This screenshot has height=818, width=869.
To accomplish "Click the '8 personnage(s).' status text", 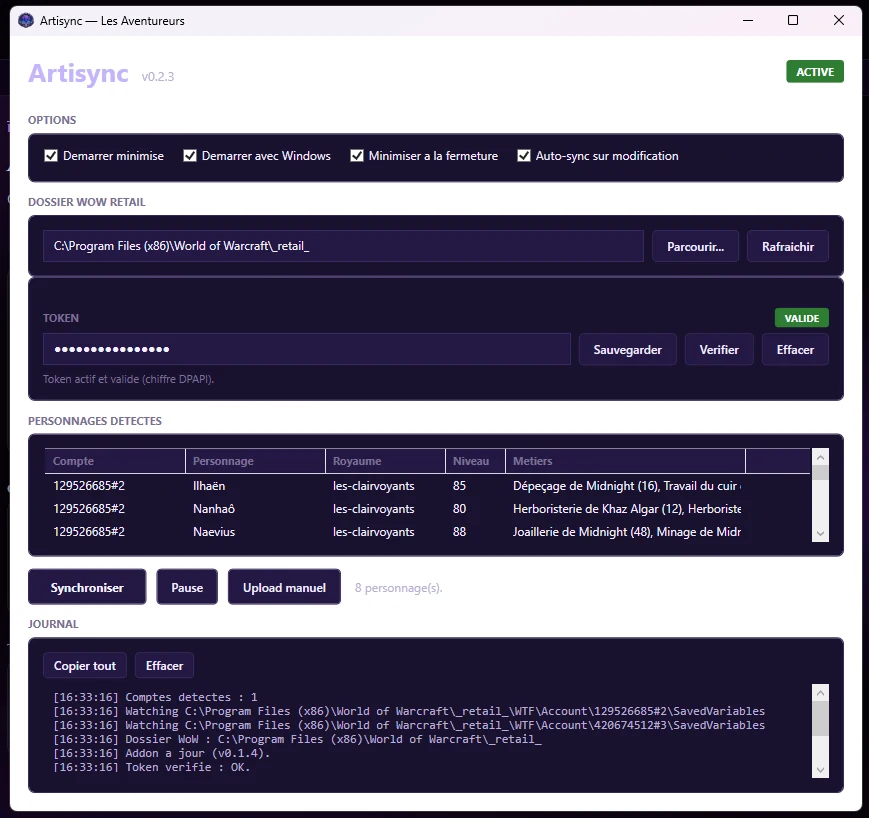I will (x=398, y=588).
